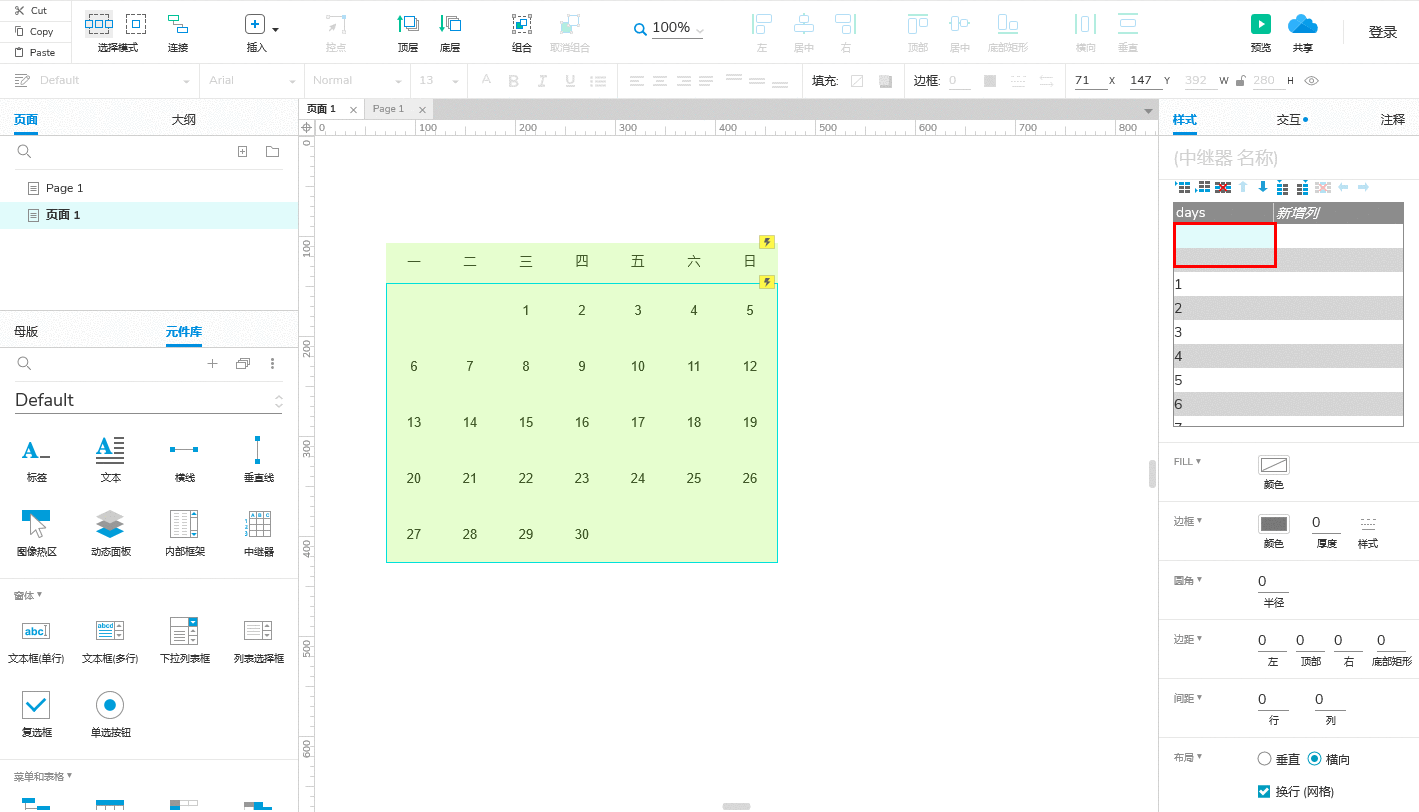1419x812 pixels.
Task: Select the 单选按钮 radio button widget
Action: click(110, 714)
